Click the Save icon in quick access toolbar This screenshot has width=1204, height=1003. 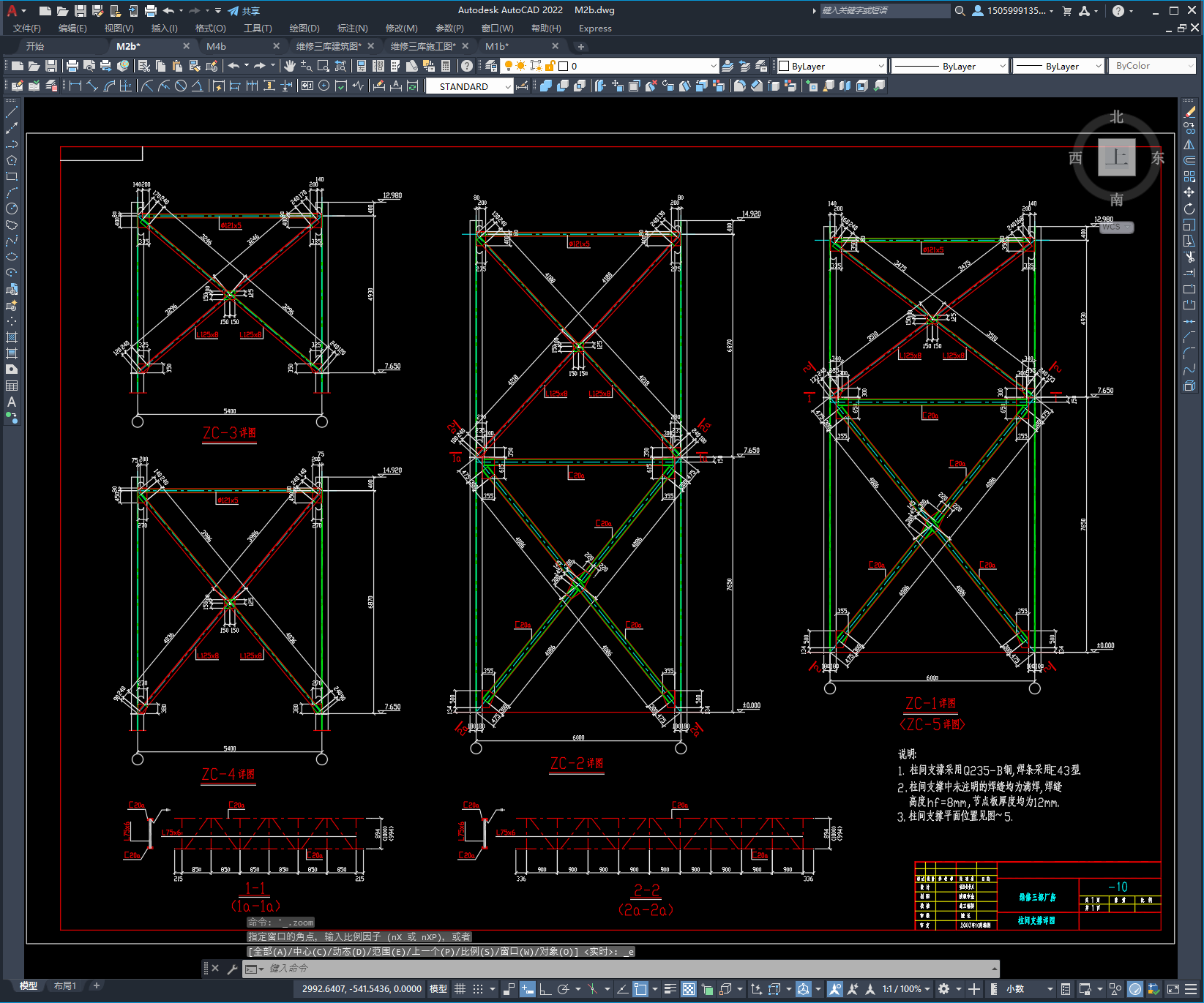[x=81, y=11]
